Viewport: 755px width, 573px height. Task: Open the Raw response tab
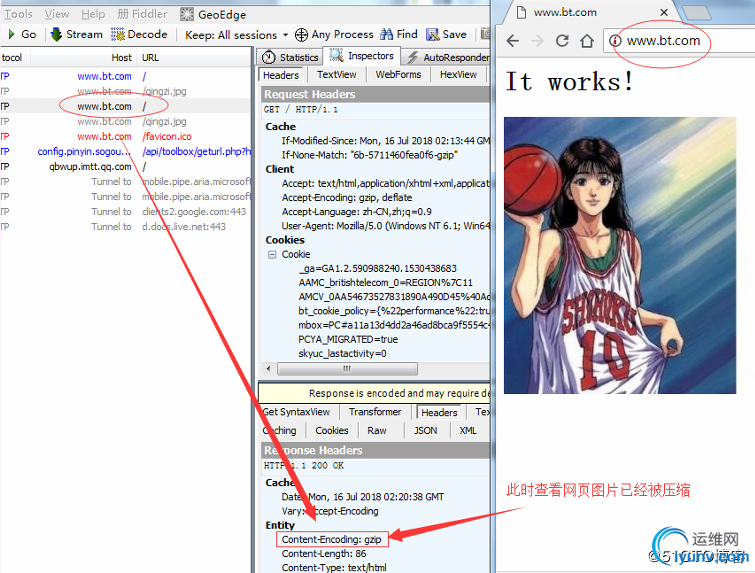tap(377, 430)
